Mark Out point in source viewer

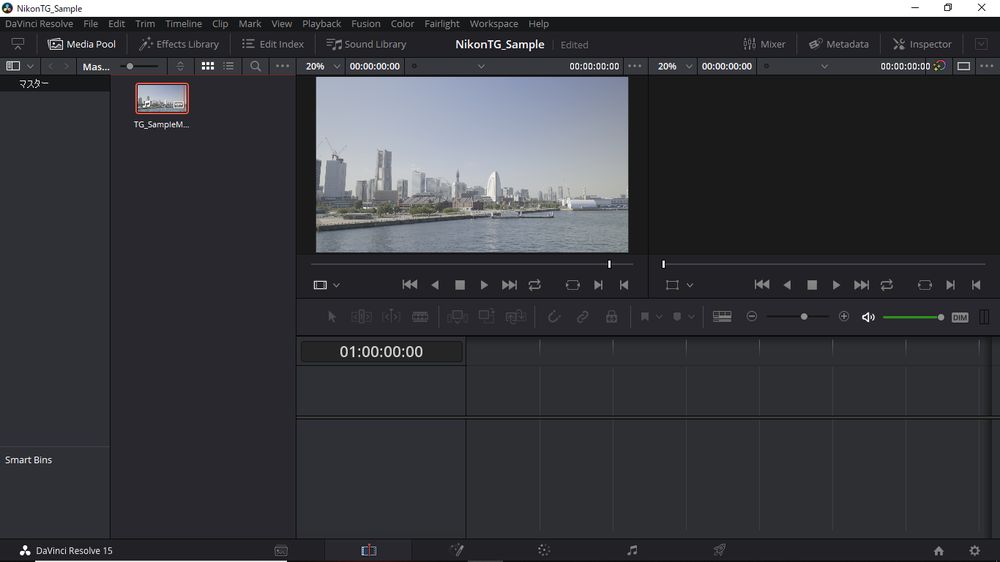[x=624, y=285]
